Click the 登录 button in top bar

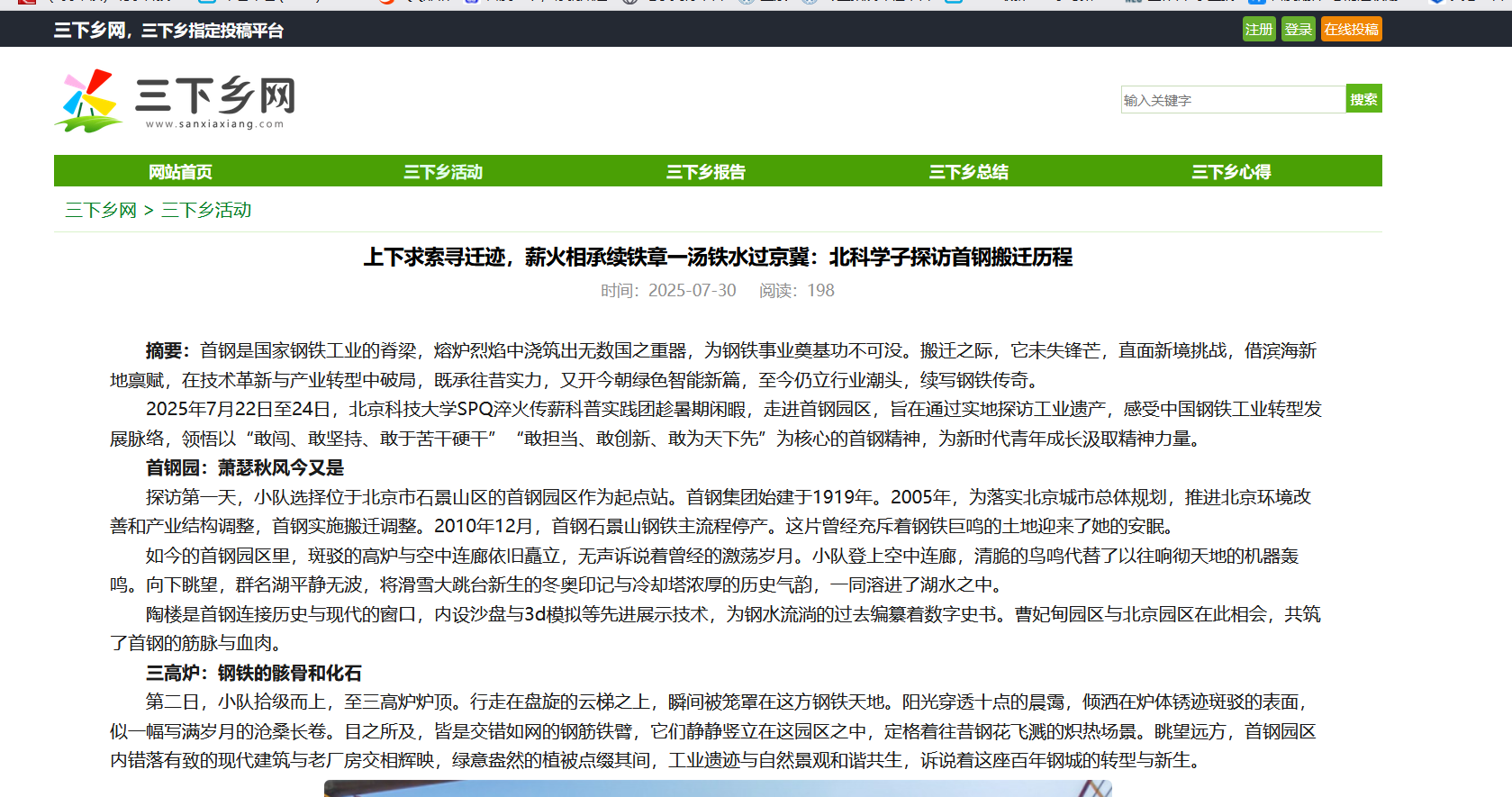pyautogui.click(x=1299, y=30)
